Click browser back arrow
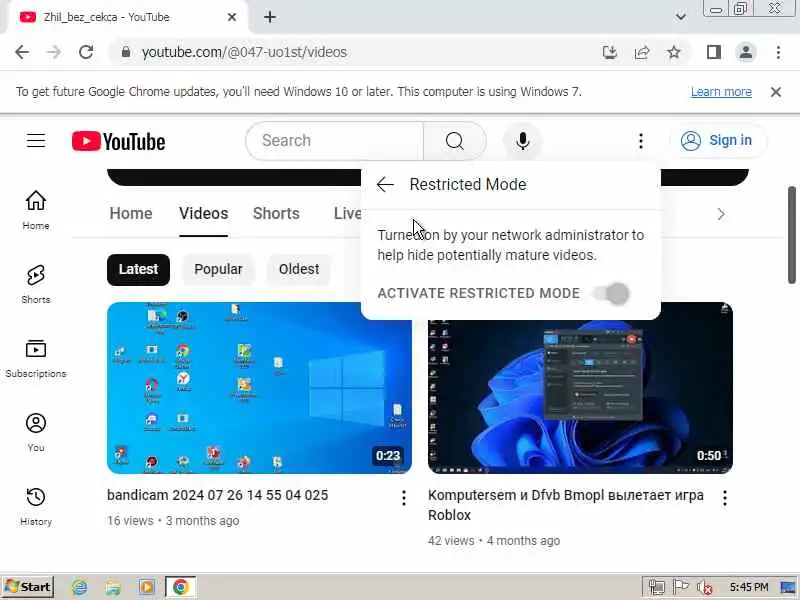The image size is (800, 600). click(22, 52)
